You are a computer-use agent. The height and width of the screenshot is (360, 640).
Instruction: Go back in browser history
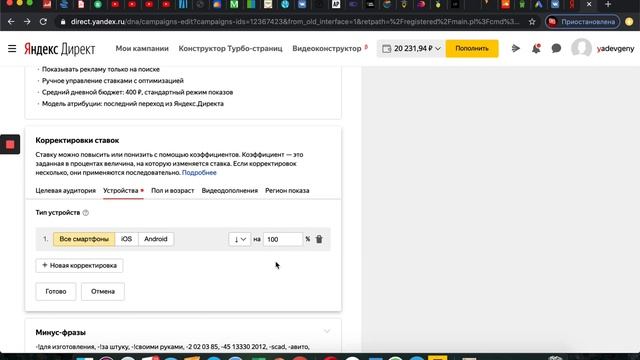tap(11, 22)
